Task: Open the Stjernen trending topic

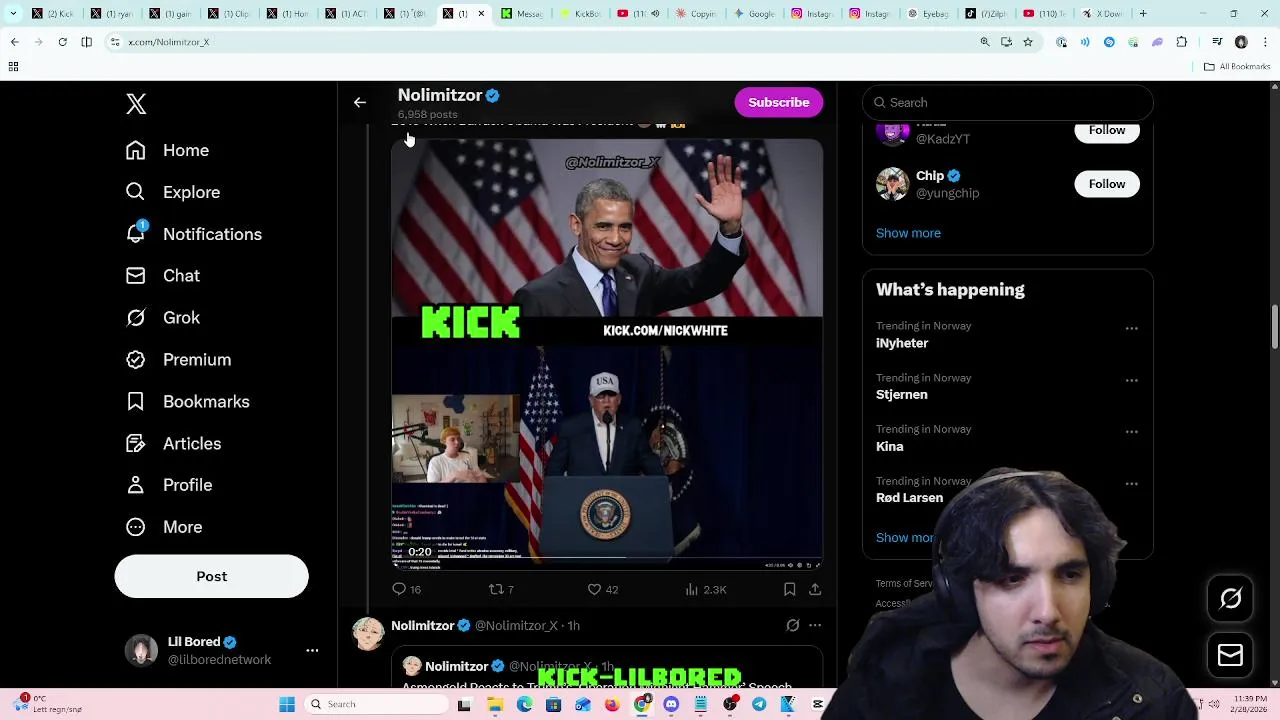Action: point(901,394)
